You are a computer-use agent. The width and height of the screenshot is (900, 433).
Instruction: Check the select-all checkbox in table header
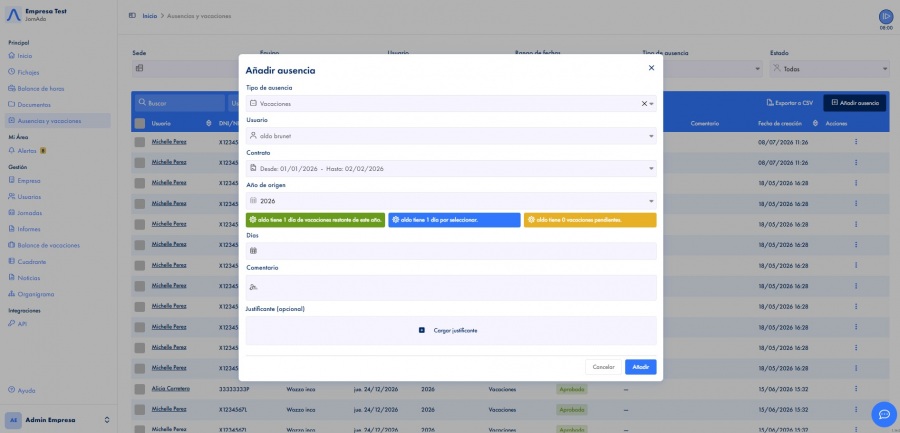[139, 123]
